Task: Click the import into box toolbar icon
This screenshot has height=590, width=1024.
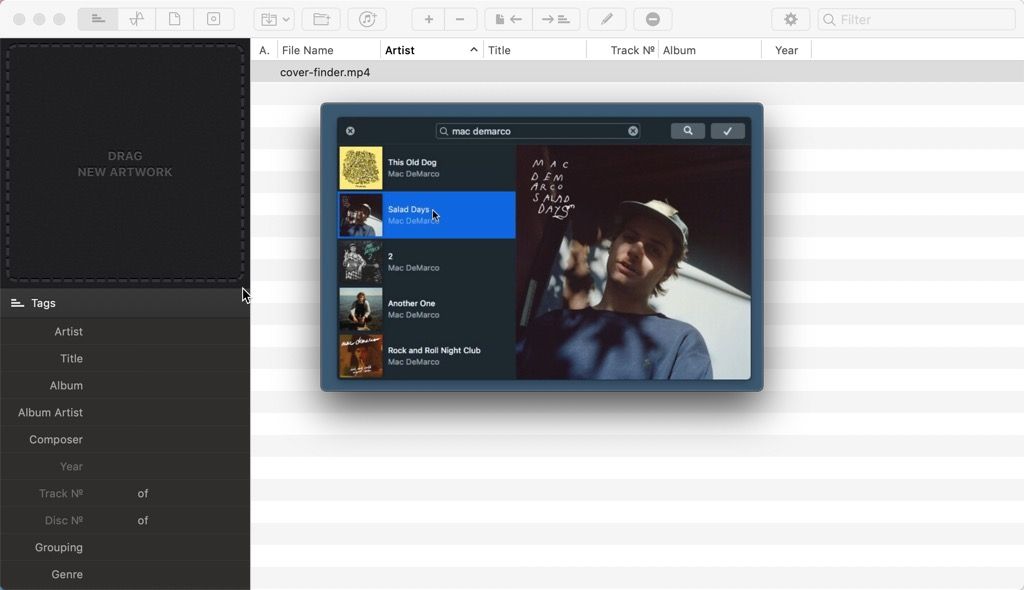Action: [268, 20]
